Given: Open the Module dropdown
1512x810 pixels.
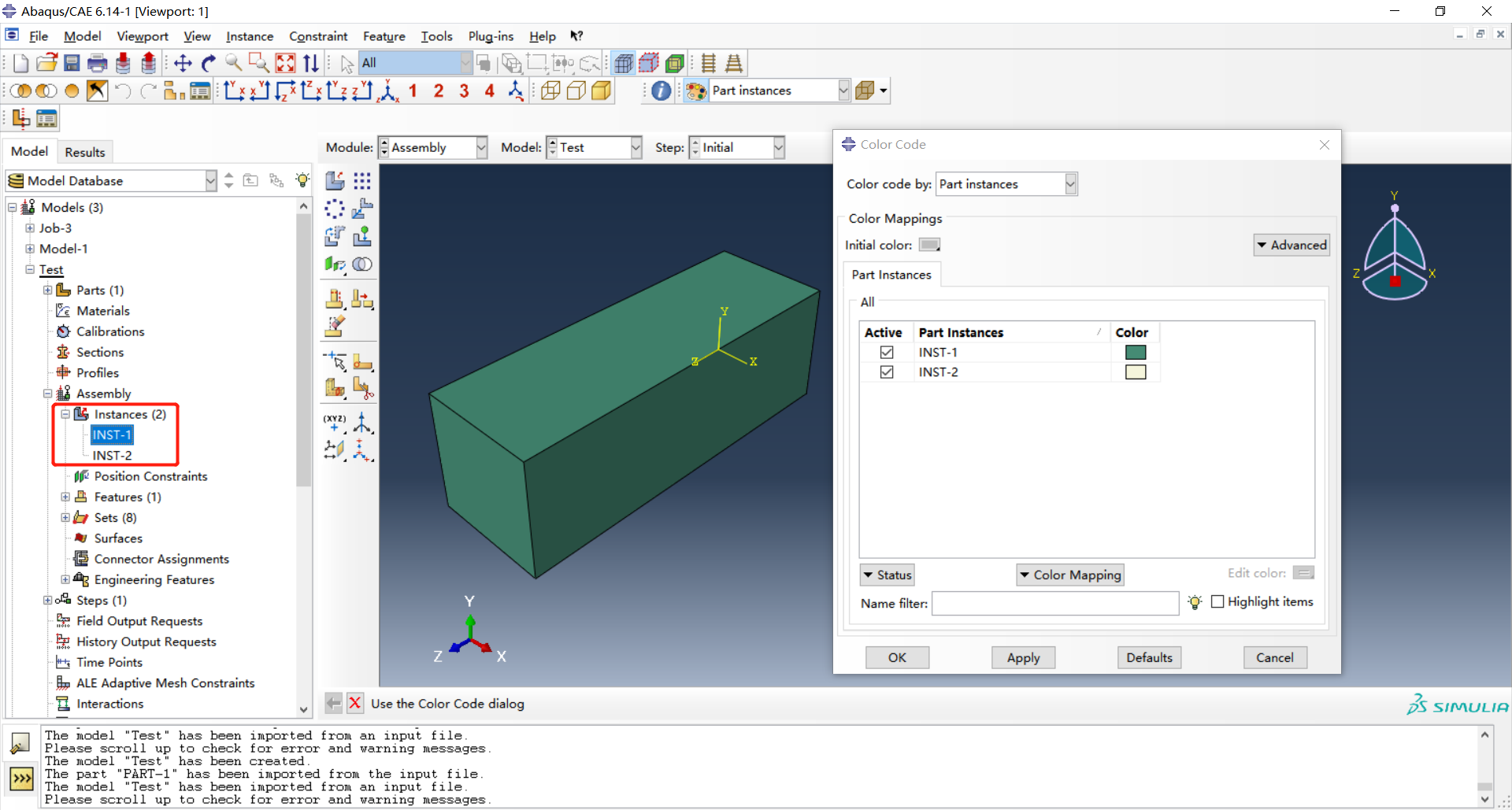Looking at the screenshot, I should click(480, 147).
